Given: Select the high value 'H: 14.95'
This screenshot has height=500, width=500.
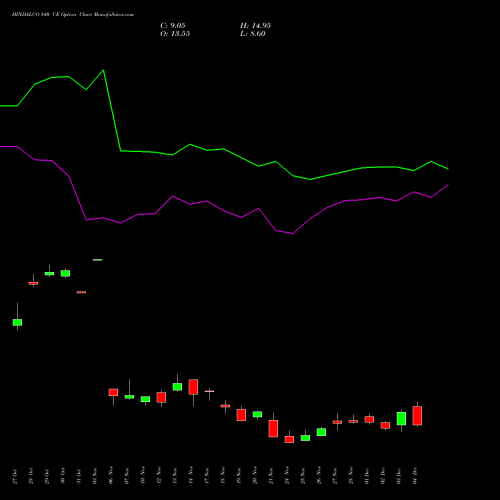Looking at the screenshot, I should point(255,26).
